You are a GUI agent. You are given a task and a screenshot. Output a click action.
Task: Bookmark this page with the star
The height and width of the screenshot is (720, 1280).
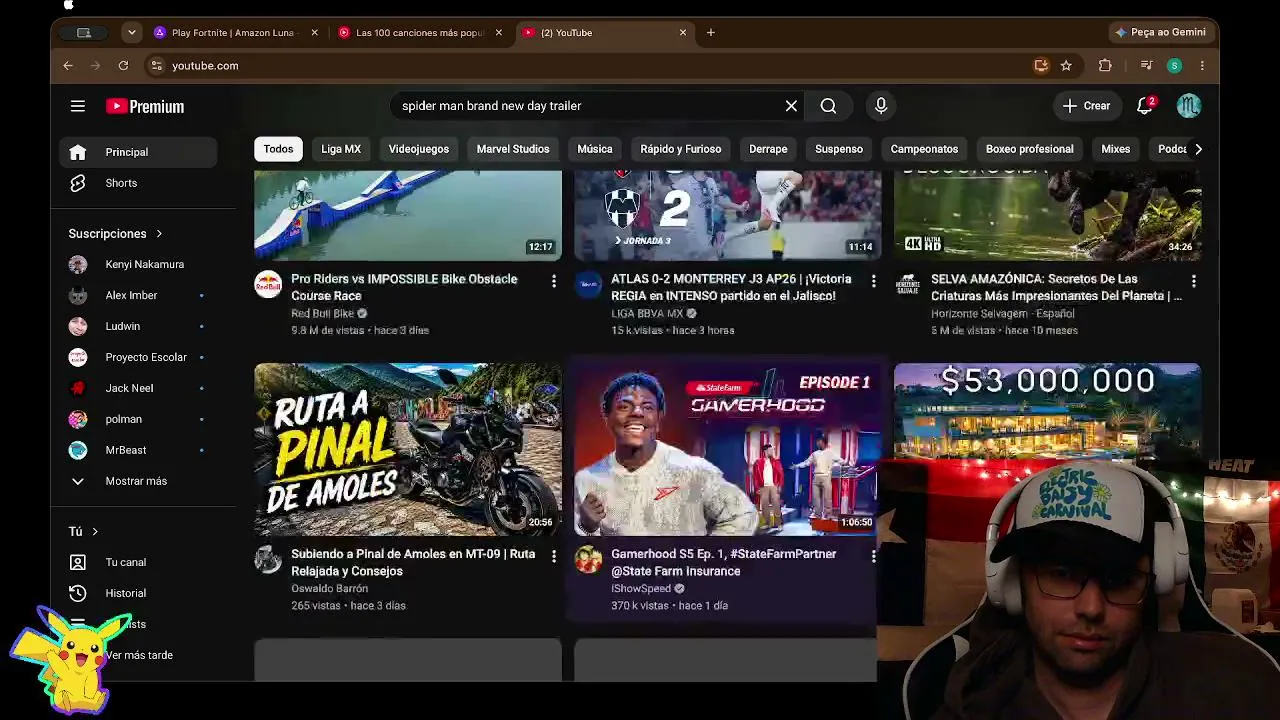tap(1066, 66)
